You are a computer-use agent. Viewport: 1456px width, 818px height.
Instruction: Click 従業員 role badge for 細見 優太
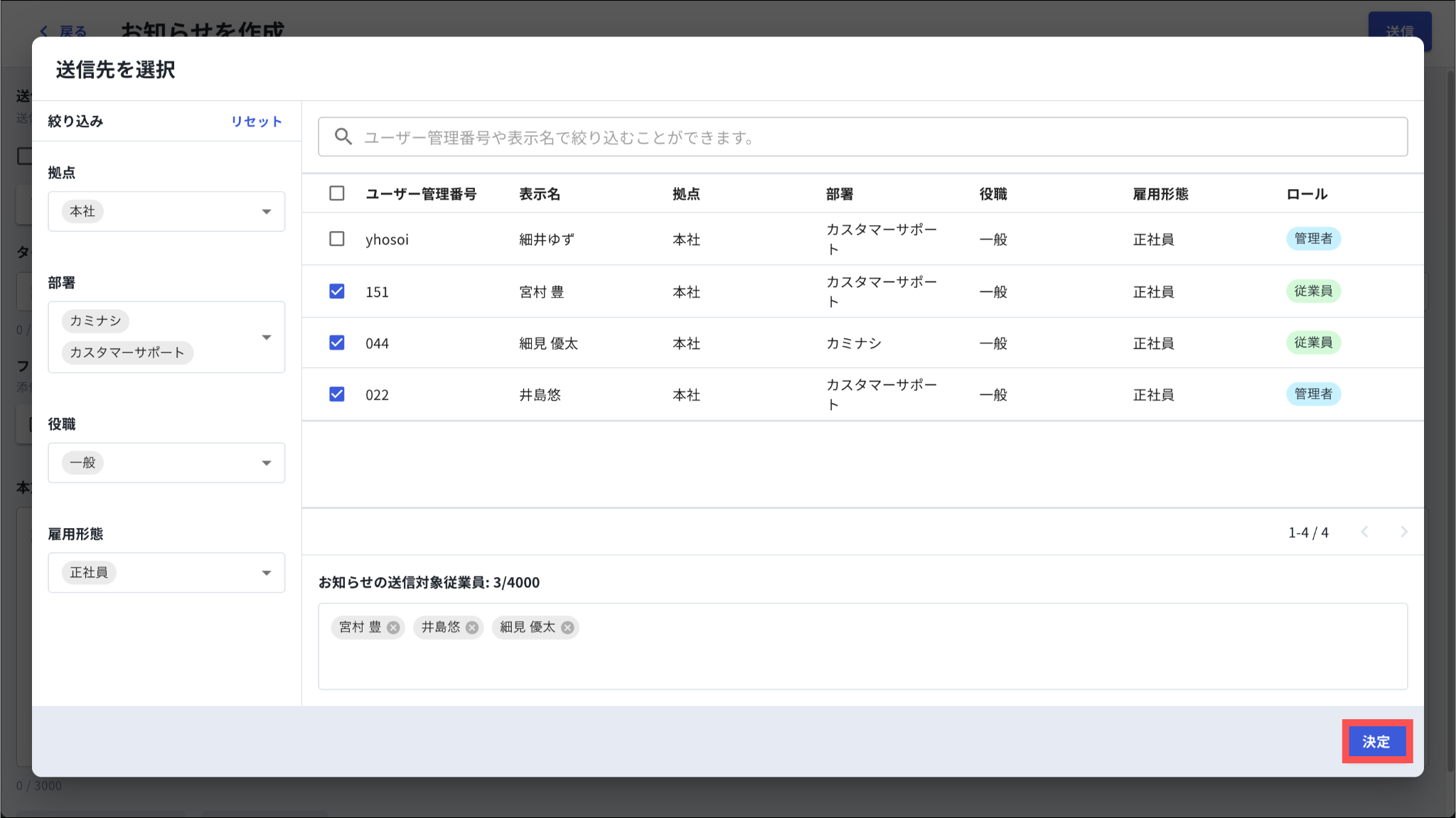click(1312, 343)
